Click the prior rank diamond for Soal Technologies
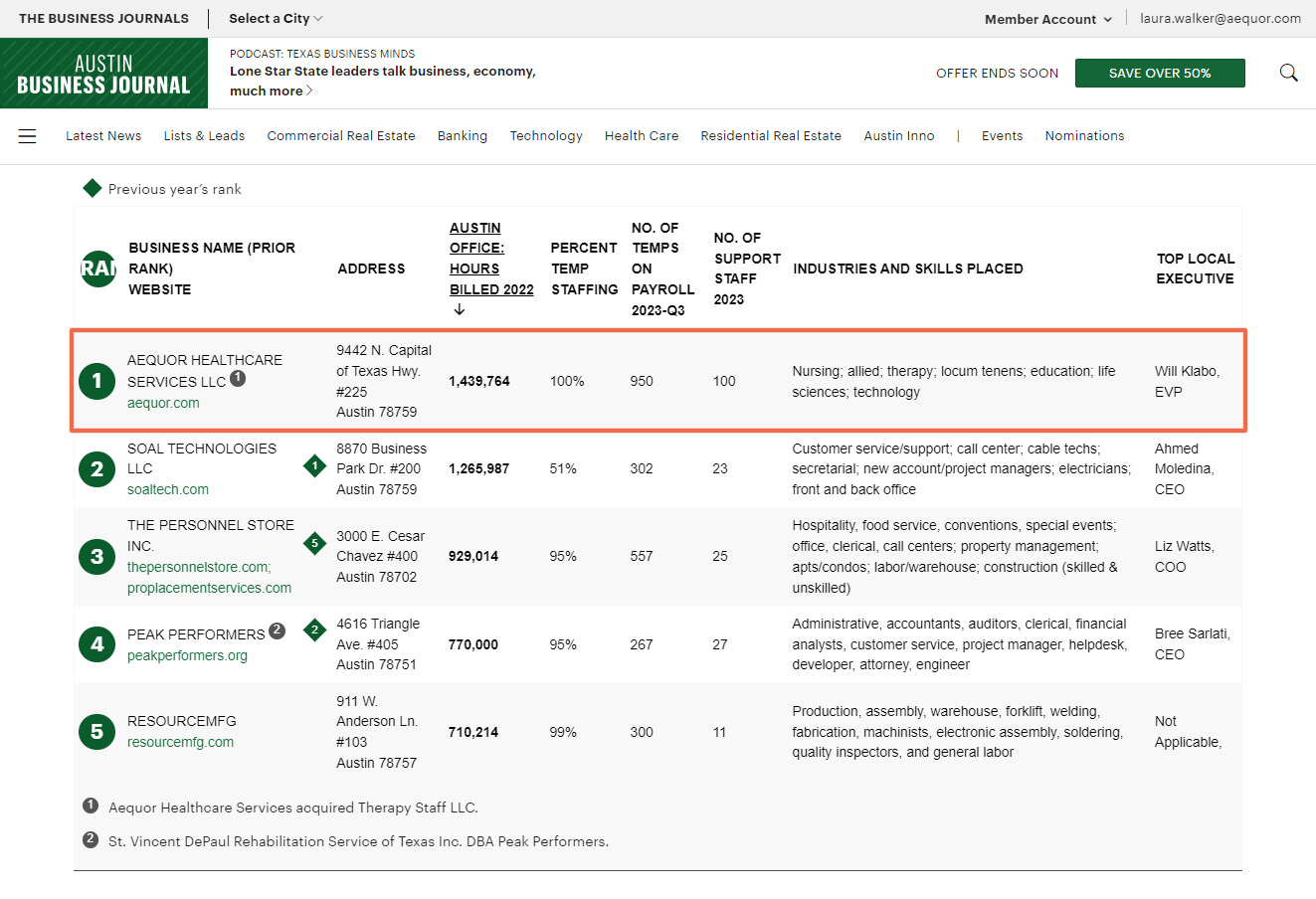This screenshot has height=899, width=1316. pos(315,465)
